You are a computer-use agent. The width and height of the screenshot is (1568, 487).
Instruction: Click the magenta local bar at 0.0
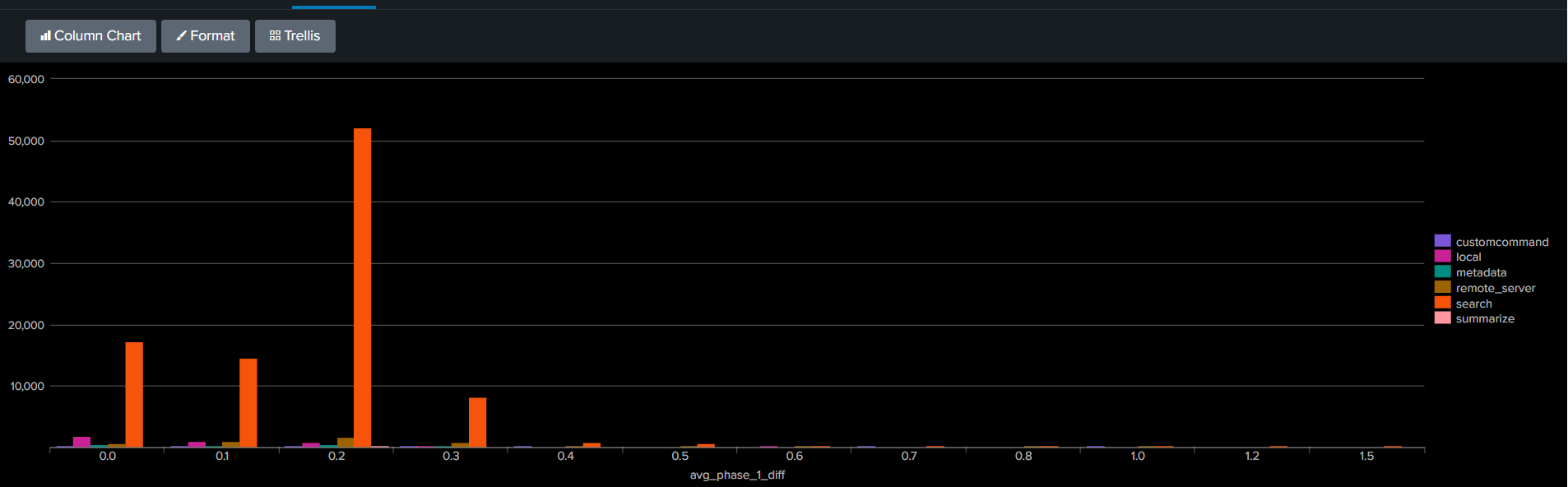81,443
